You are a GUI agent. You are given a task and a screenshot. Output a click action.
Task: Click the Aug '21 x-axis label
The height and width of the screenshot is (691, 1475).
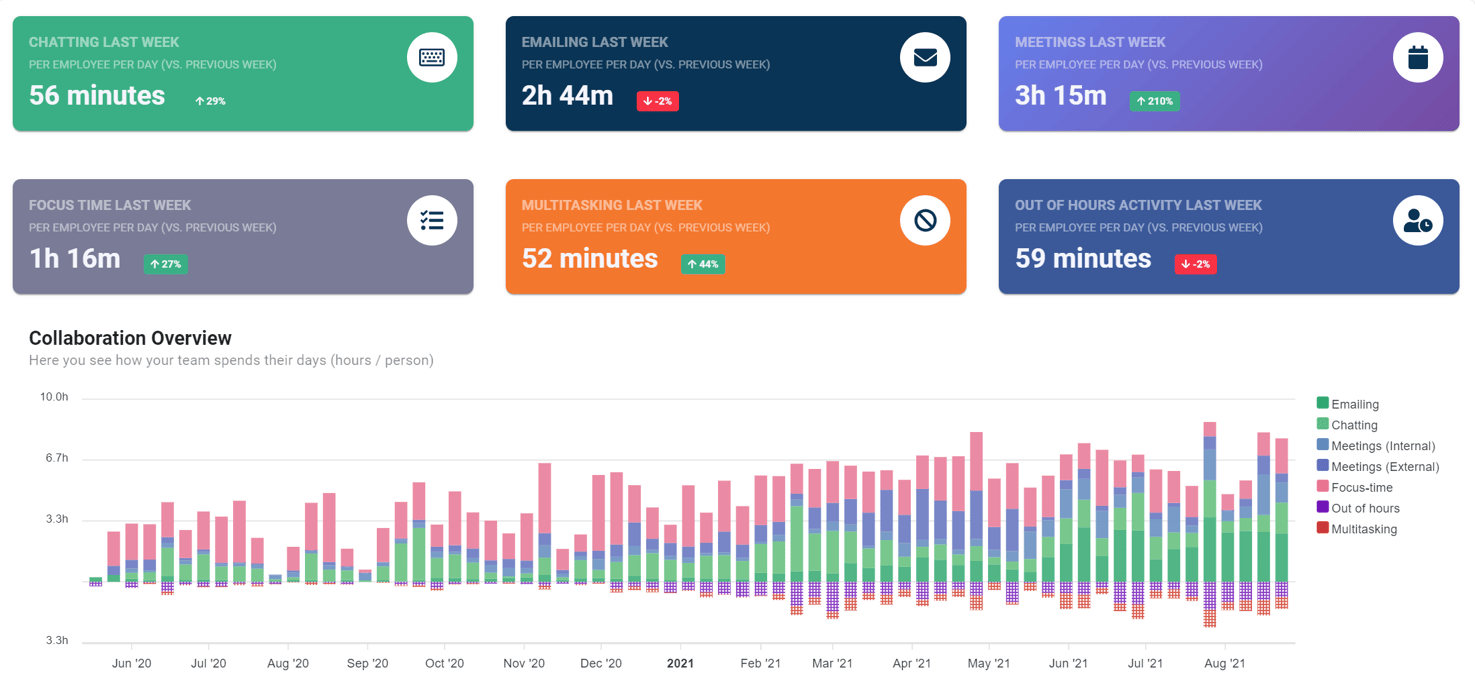pos(1224,664)
